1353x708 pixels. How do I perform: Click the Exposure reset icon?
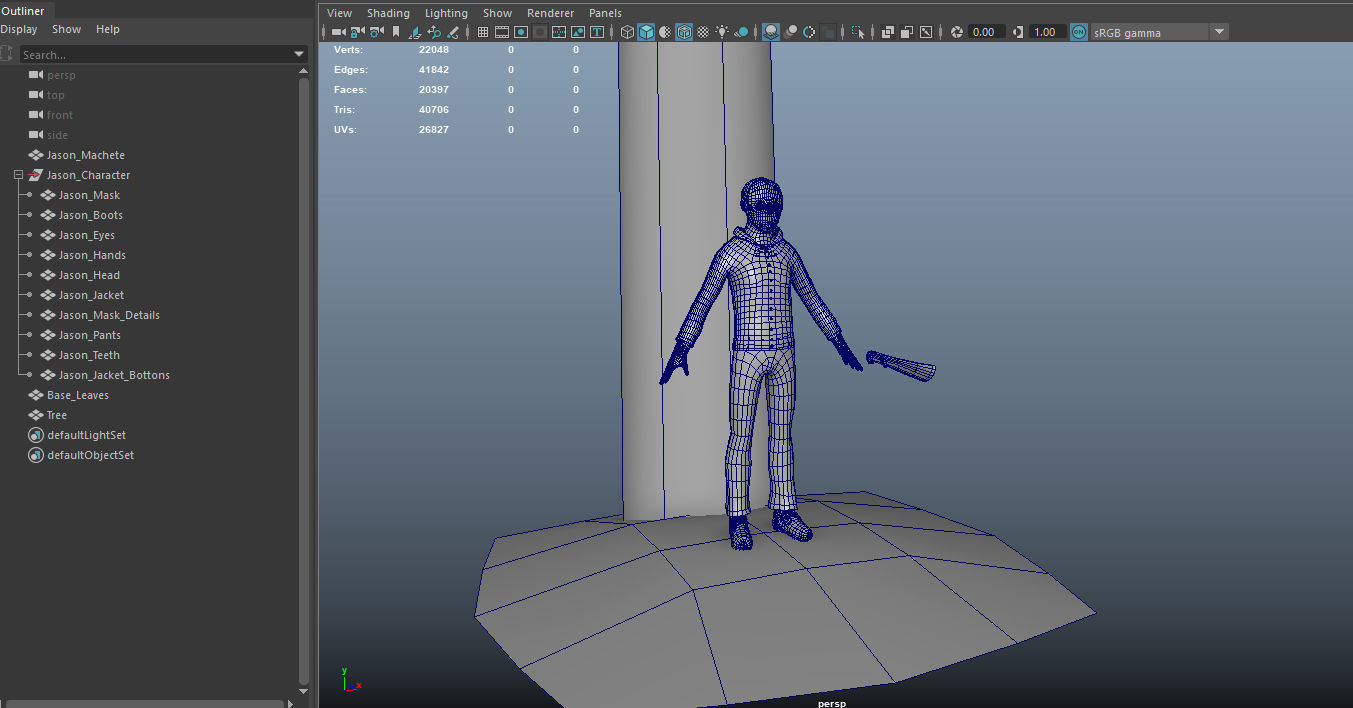tap(956, 32)
